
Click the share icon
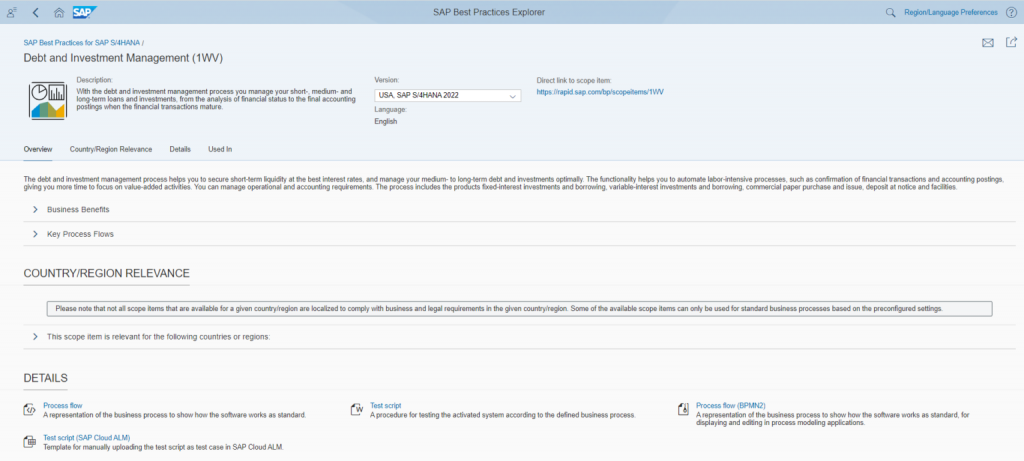click(1012, 42)
